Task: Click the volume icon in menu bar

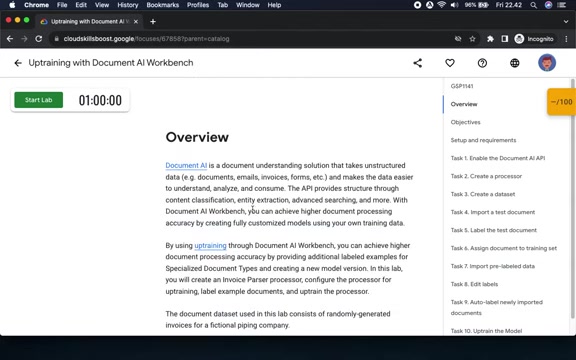Action: coord(454,5)
